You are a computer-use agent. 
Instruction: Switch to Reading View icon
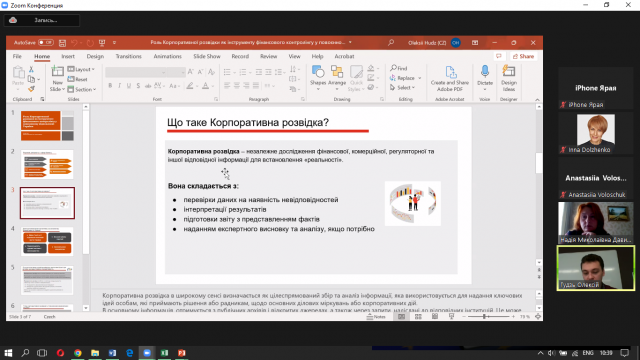point(435,317)
